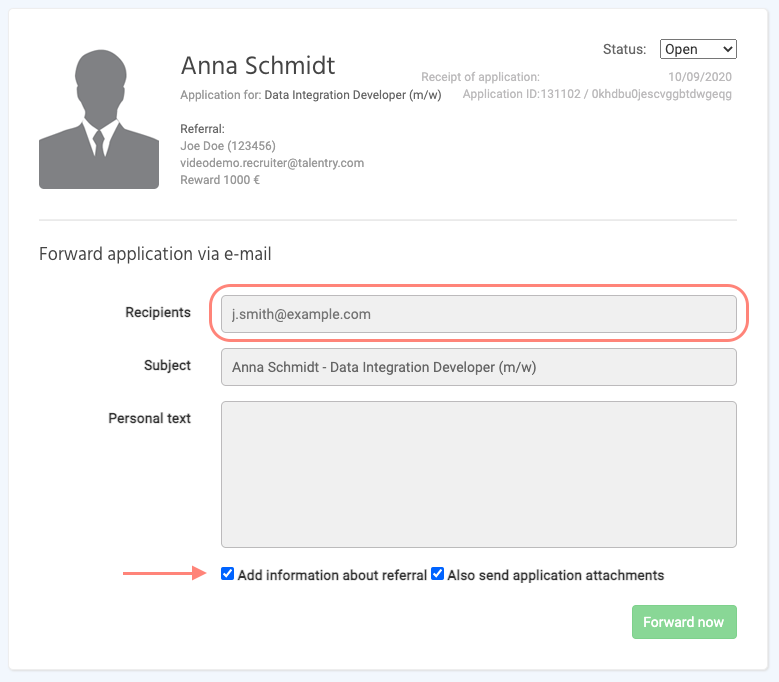This screenshot has width=779, height=682.
Task: Click inside the Personal text area
Action: [478, 474]
